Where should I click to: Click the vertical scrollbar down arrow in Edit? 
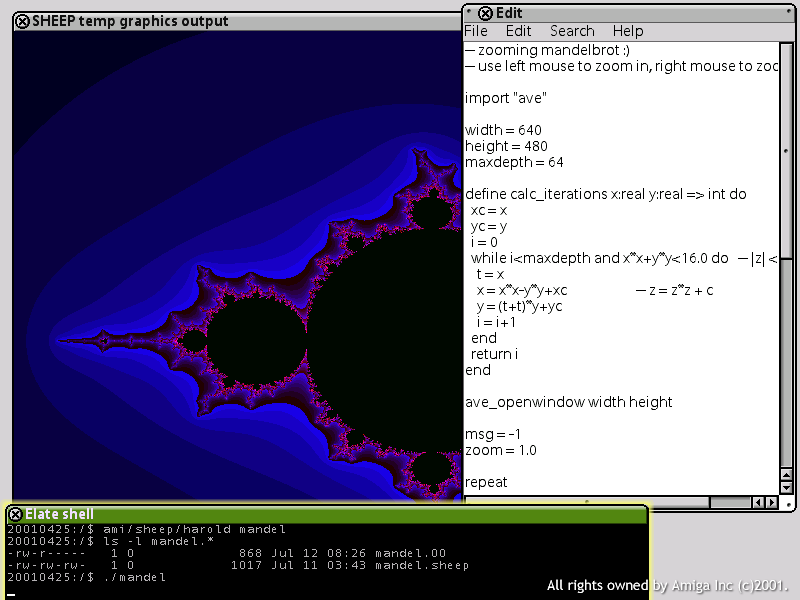786,485
